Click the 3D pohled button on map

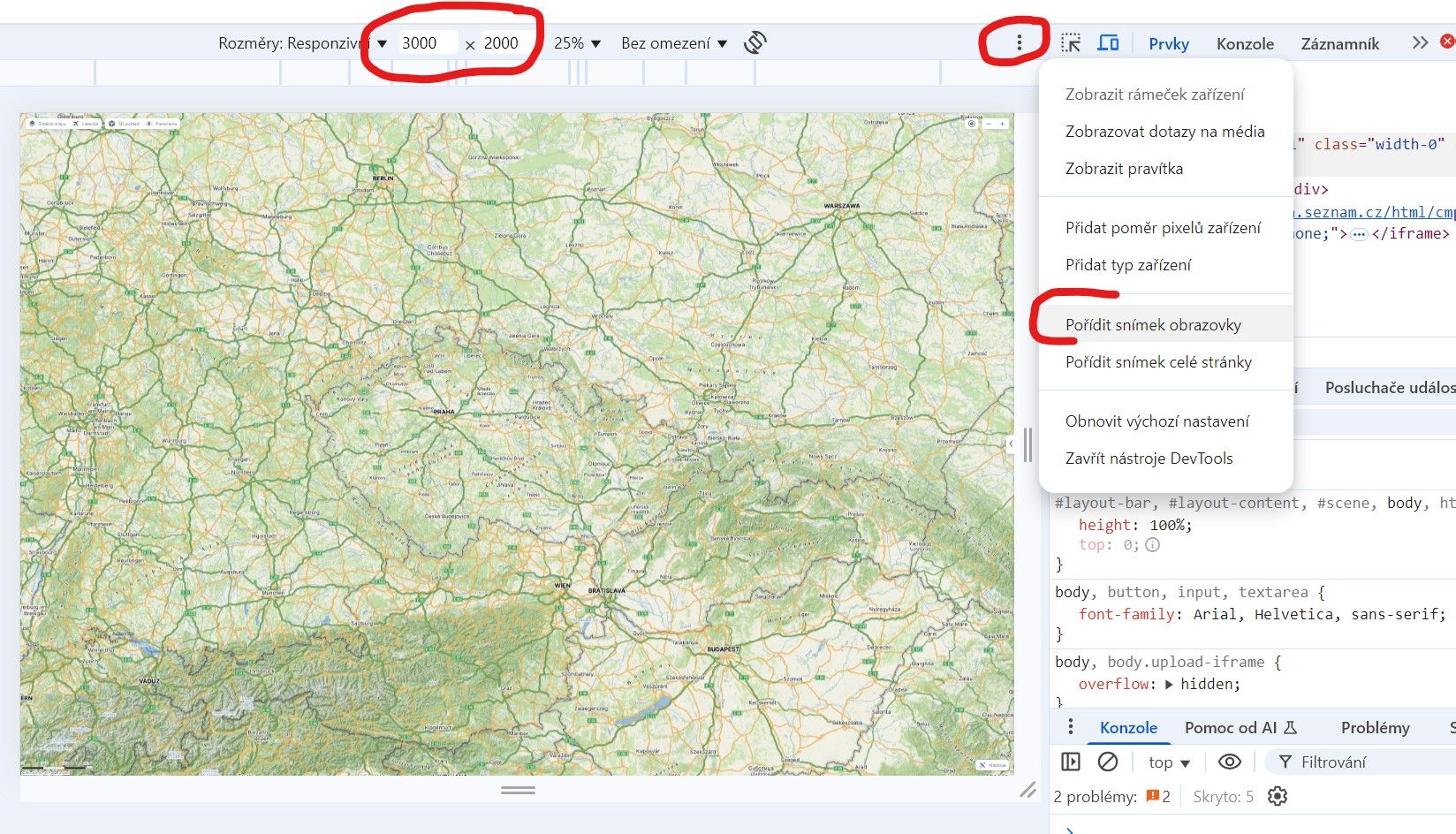pos(124,124)
